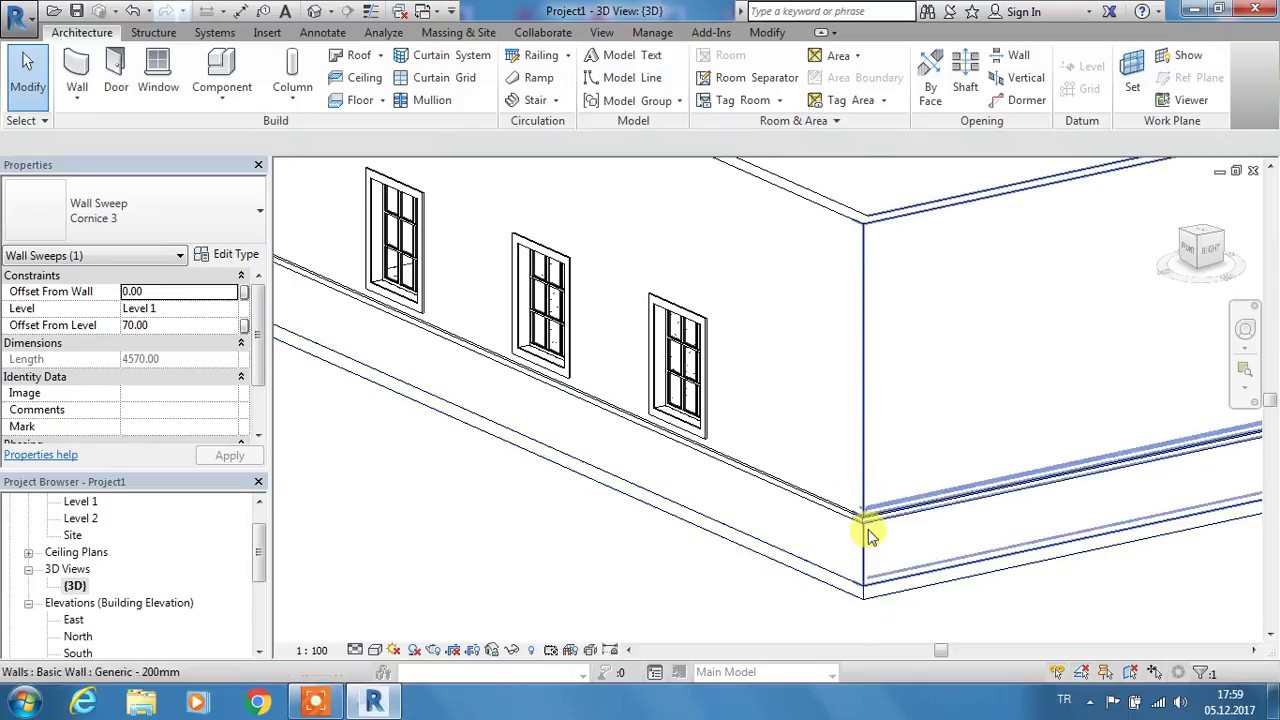Toggle Select Underlay Elements in status bar
The width and height of the screenshot is (1280, 720).
pos(1081,672)
